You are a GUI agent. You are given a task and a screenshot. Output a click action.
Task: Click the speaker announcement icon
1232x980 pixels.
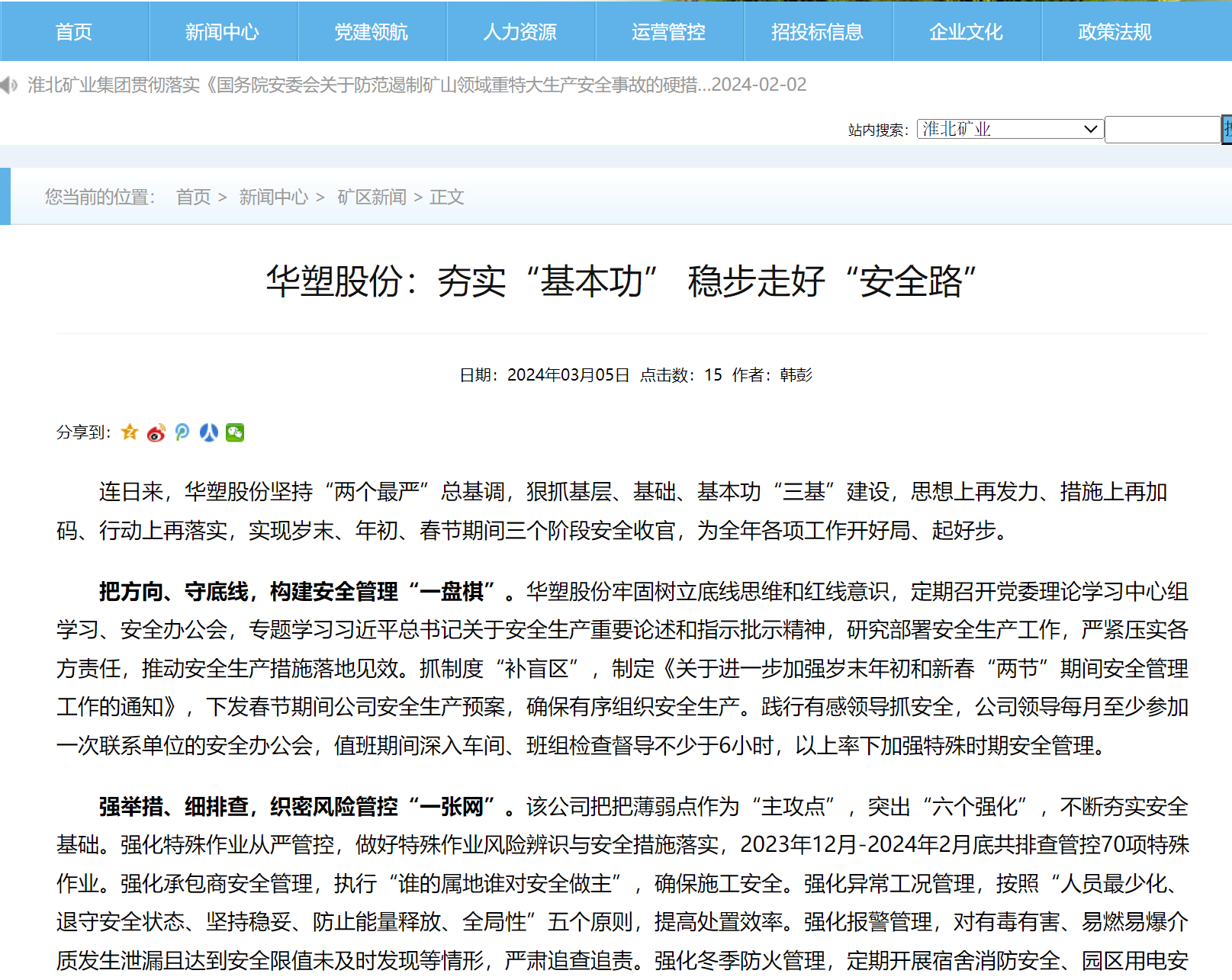[9, 85]
